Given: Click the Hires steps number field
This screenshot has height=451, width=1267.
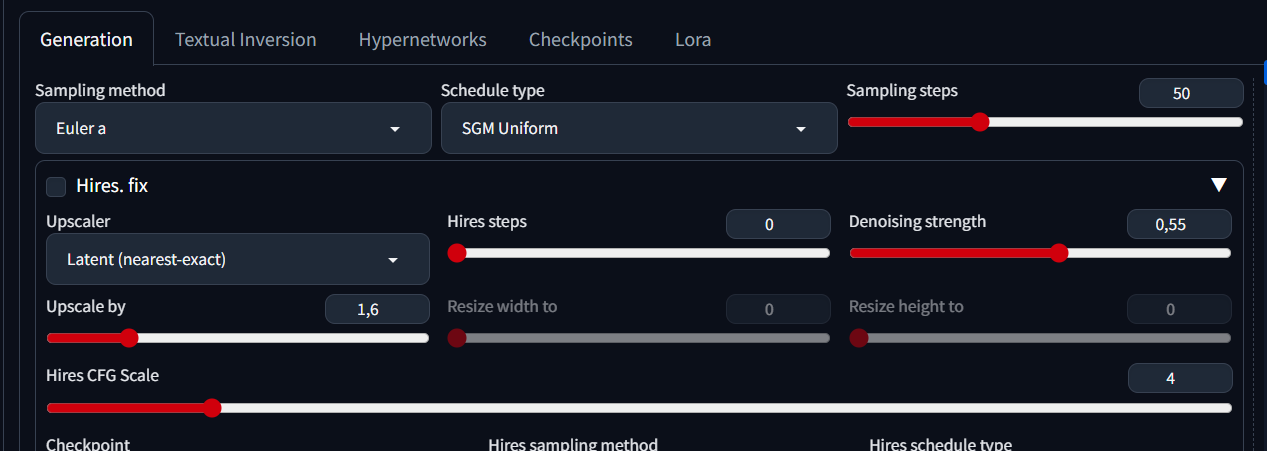Looking at the screenshot, I should [778, 225].
